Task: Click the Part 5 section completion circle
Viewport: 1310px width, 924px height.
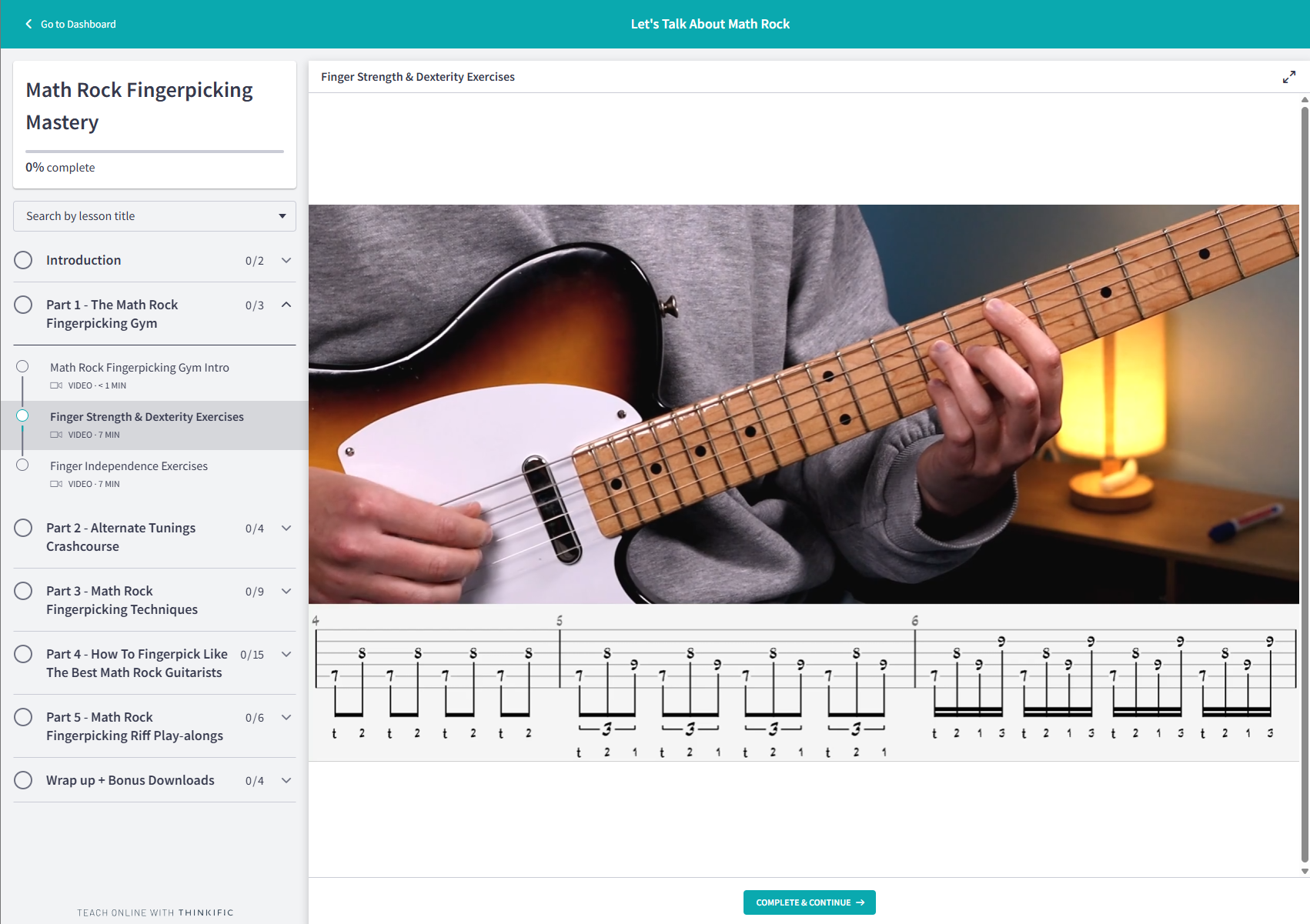Action: [23, 717]
